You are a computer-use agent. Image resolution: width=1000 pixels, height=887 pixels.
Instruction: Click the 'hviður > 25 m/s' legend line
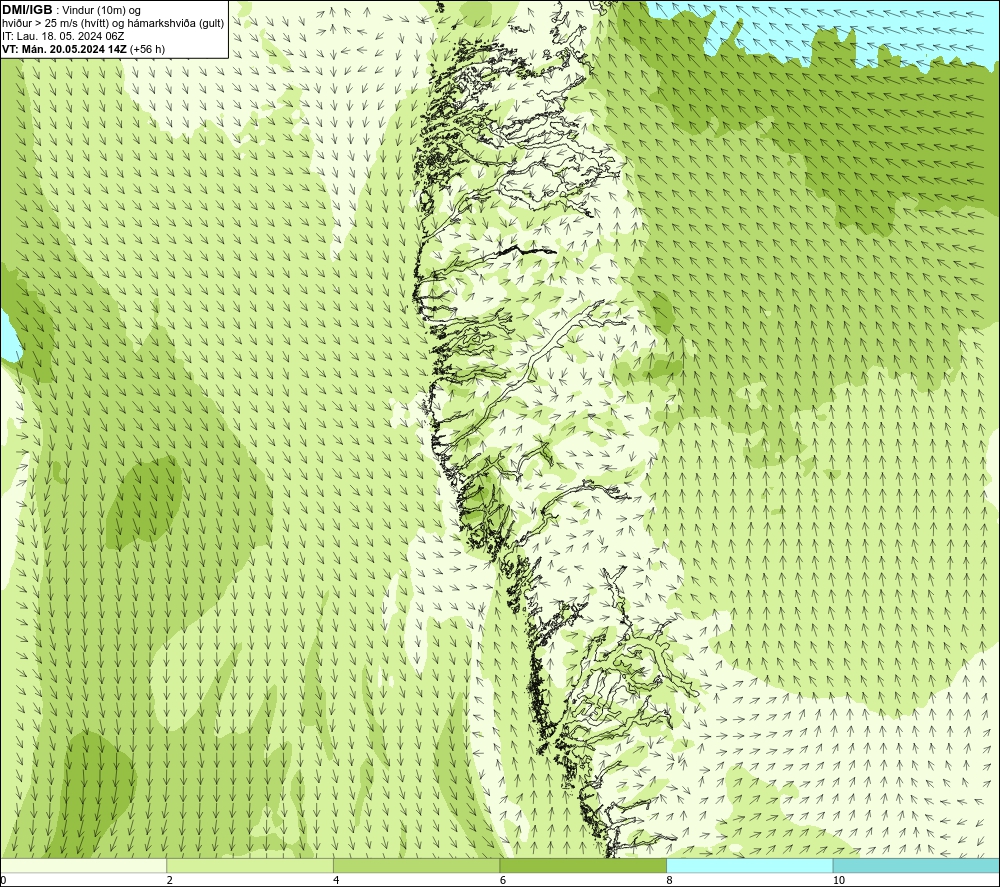(x=113, y=23)
